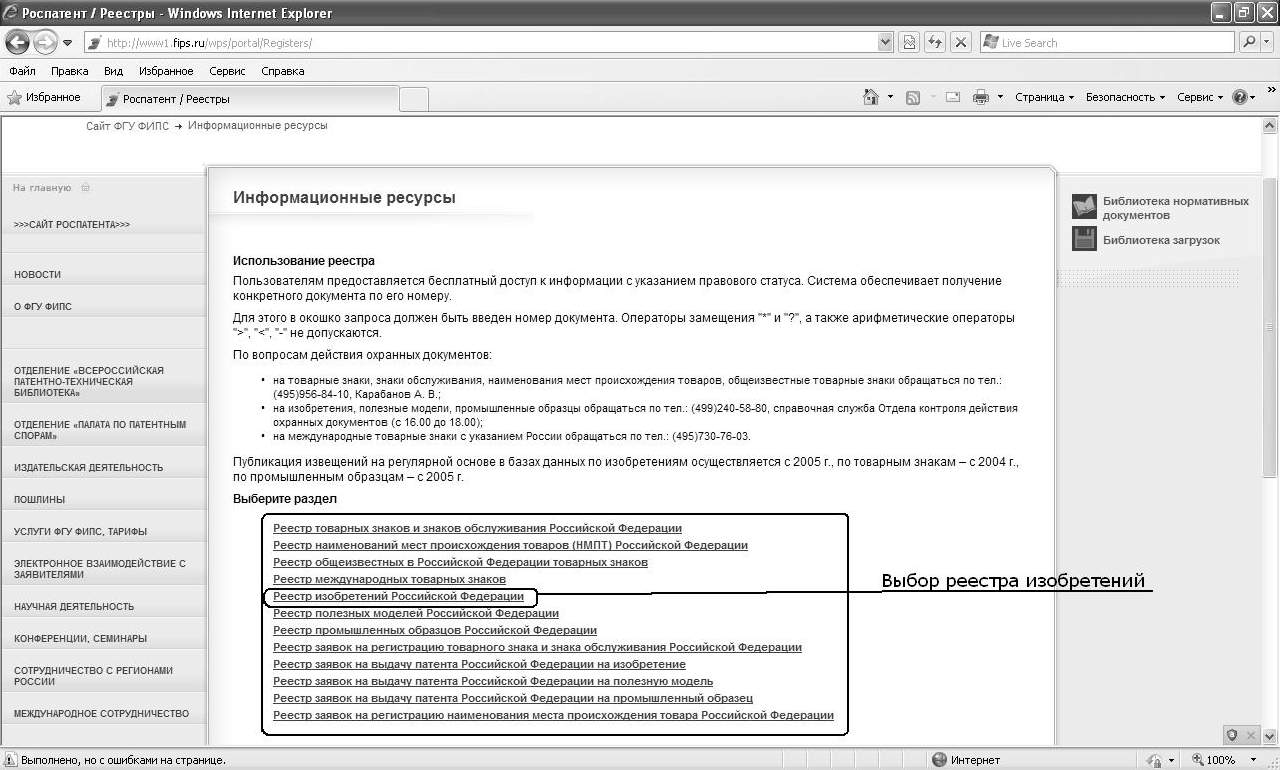
Task: Click the Home house icon
Action: click(871, 97)
